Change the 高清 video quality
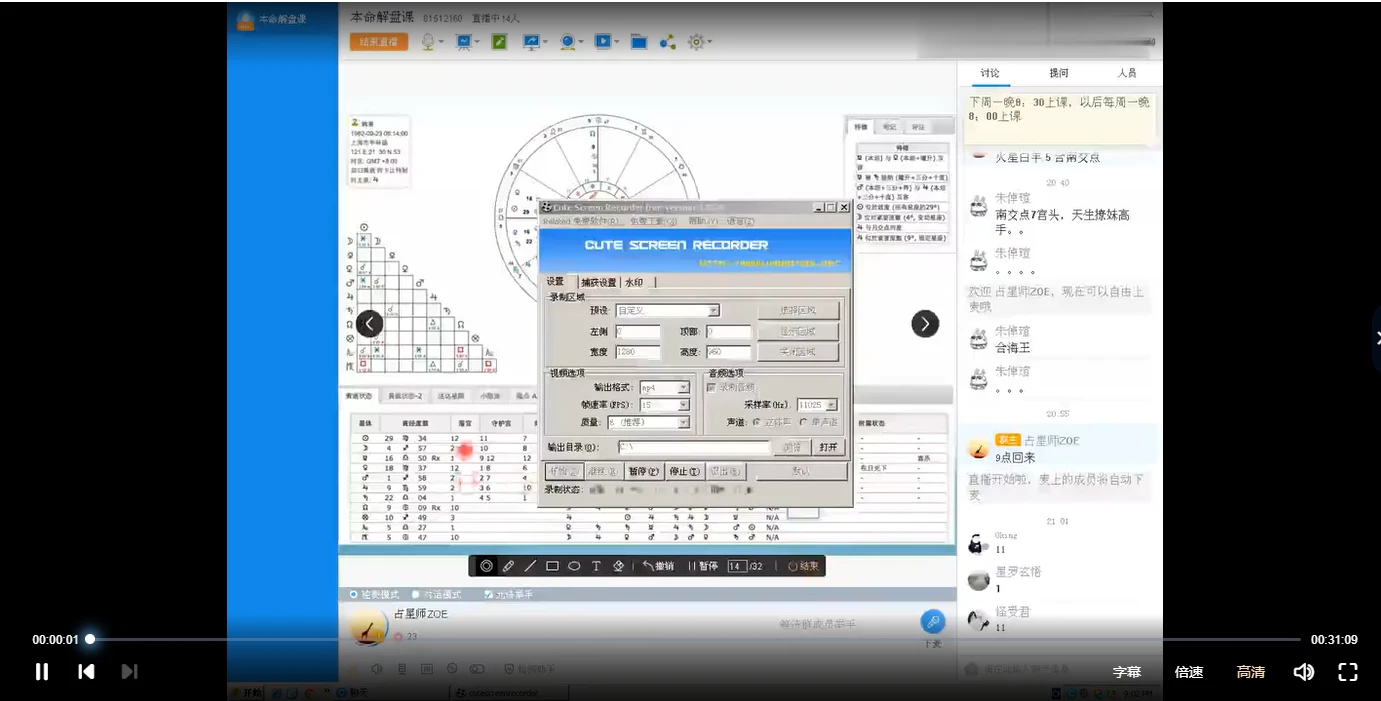The image size is (1381, 701). tap(1251, 672)
